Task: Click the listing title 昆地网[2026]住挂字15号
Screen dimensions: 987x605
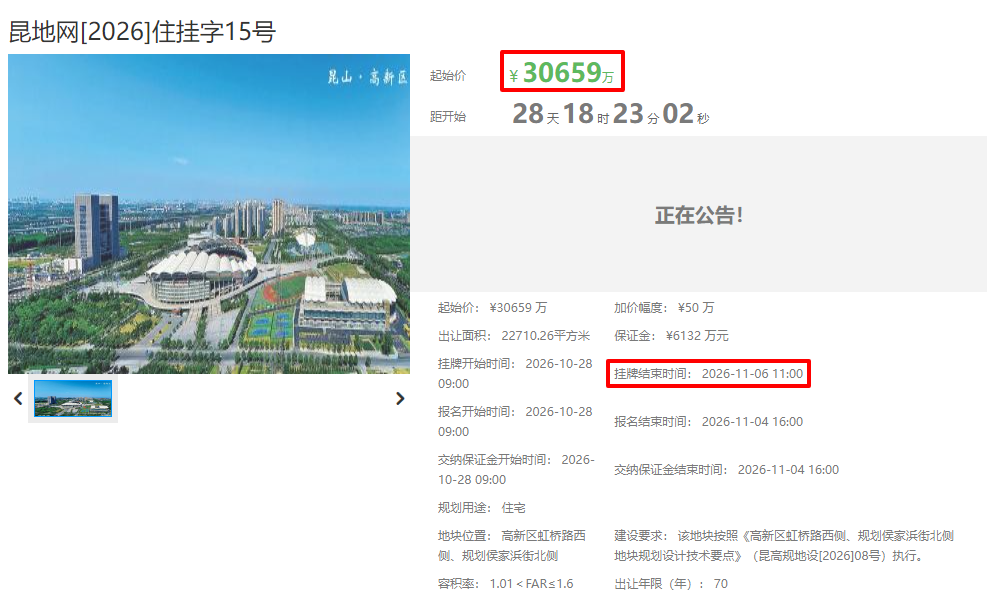Action: pos(142,31)
